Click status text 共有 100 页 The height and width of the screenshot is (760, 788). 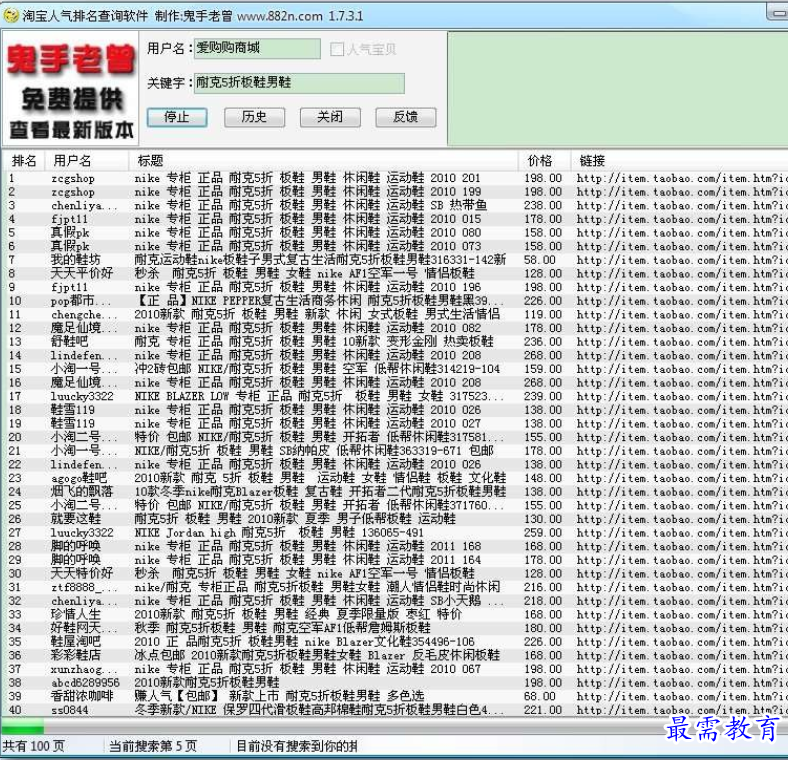pyautogui.click(x=34, y=746)
